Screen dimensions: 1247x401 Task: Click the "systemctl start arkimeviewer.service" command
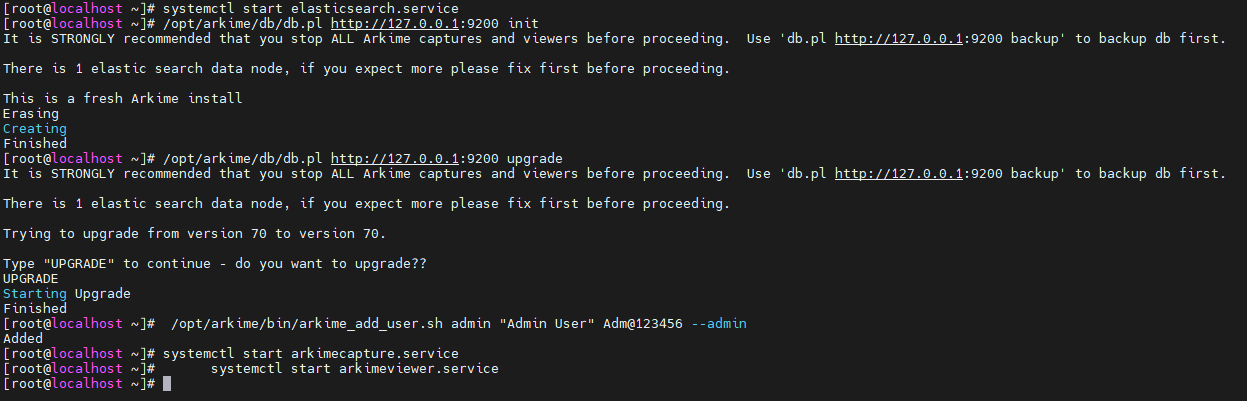click(355, 369)
